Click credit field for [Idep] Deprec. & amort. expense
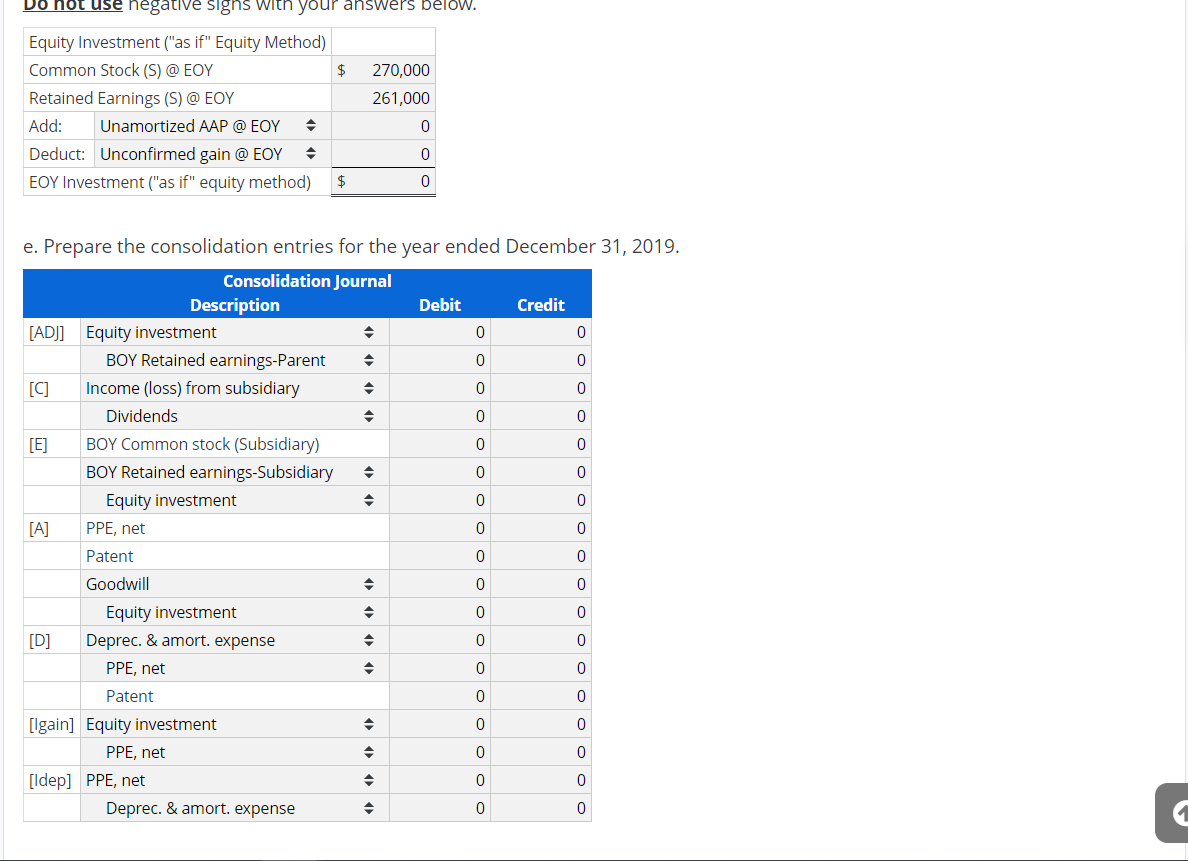This screenshot has height=861, width=1188. coord(541,809)
